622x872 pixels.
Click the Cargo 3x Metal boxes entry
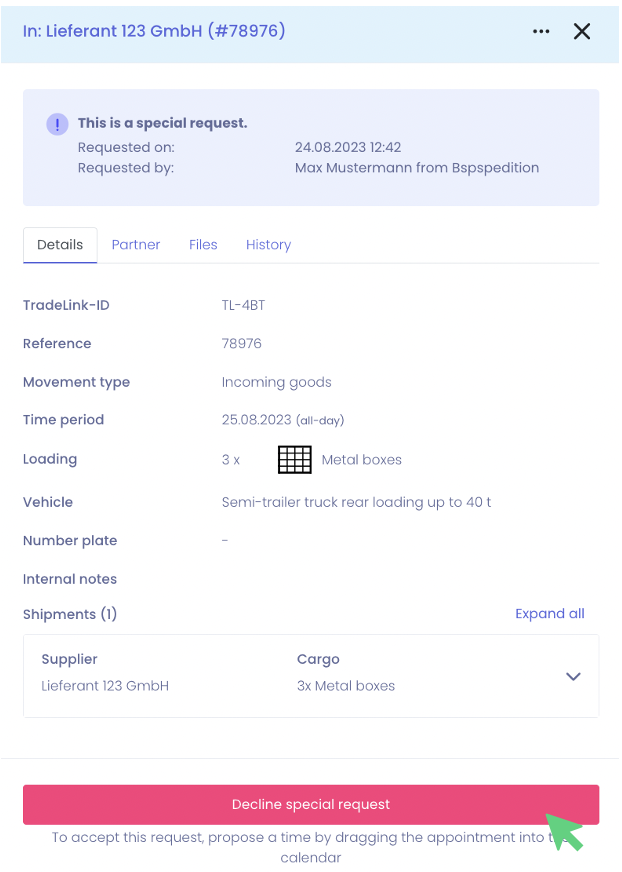tap(346, 686)
